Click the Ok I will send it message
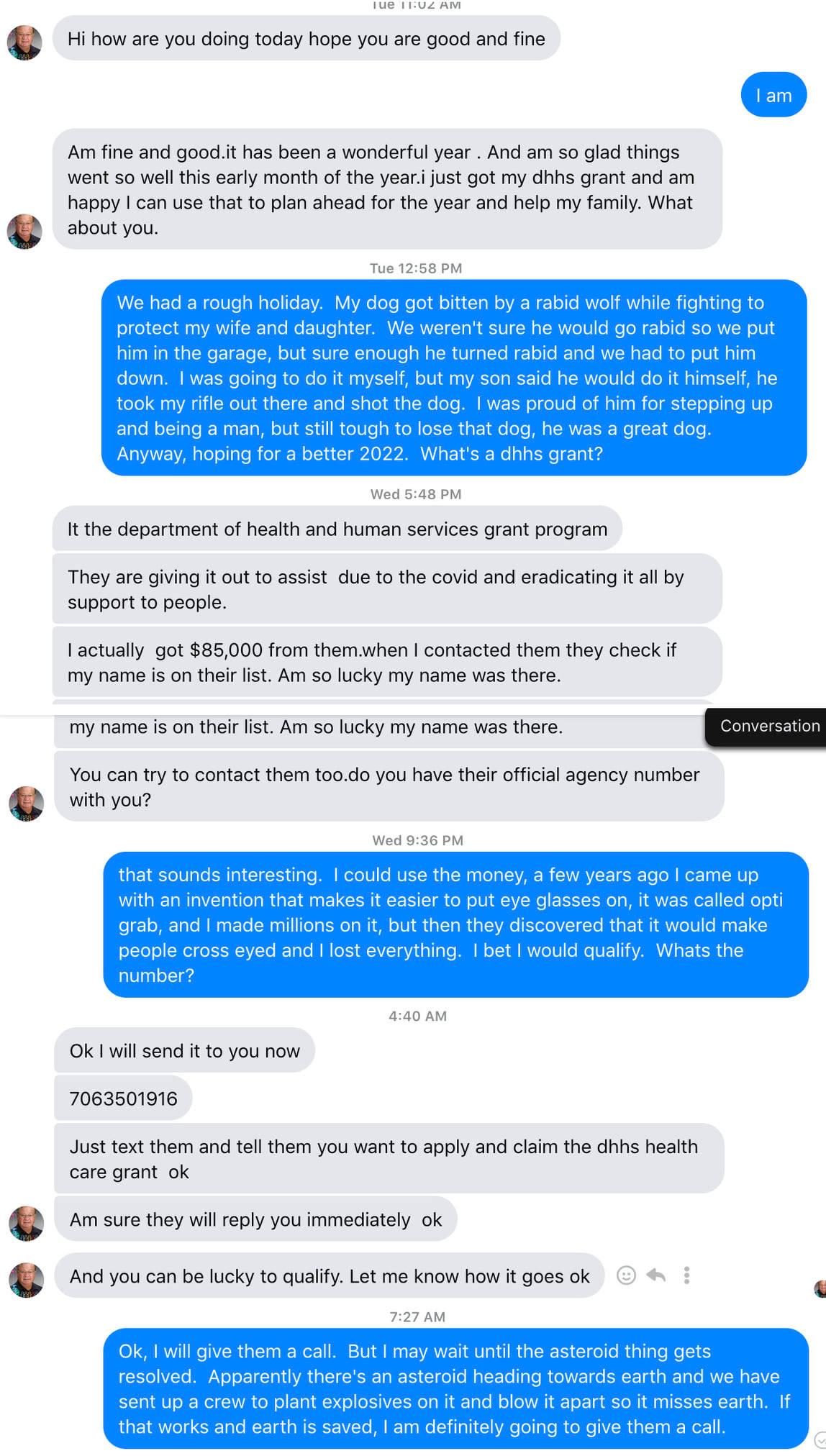This screenshot has width=826, height=1456. 183,1051
